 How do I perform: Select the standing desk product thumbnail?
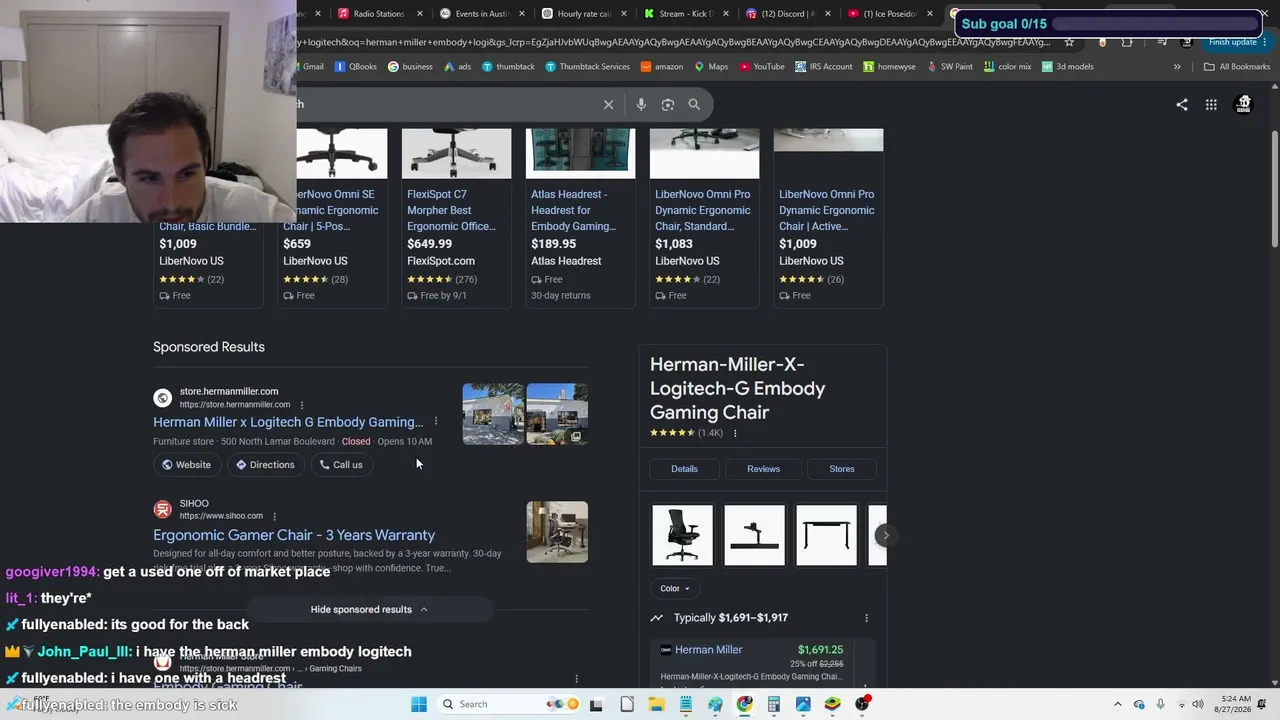tap(827, 535)
